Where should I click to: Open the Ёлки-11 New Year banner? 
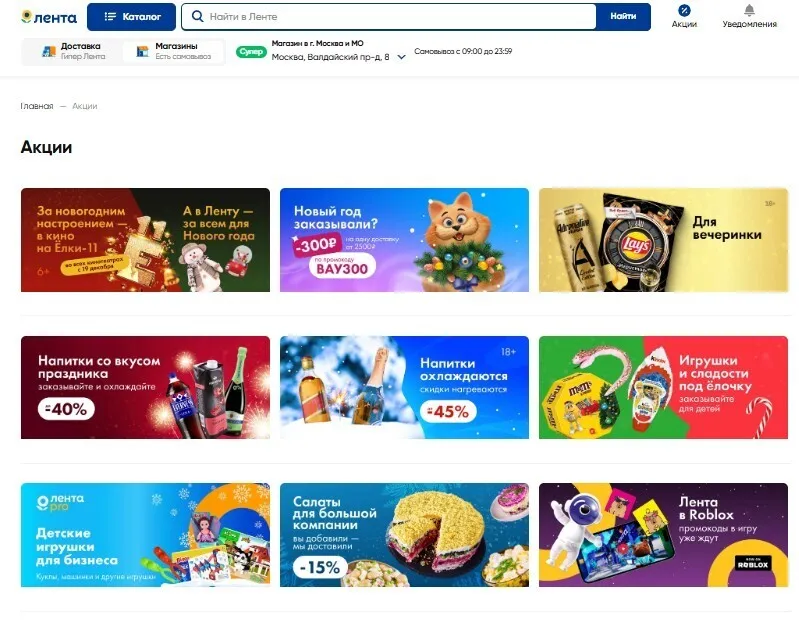(145, 240)
